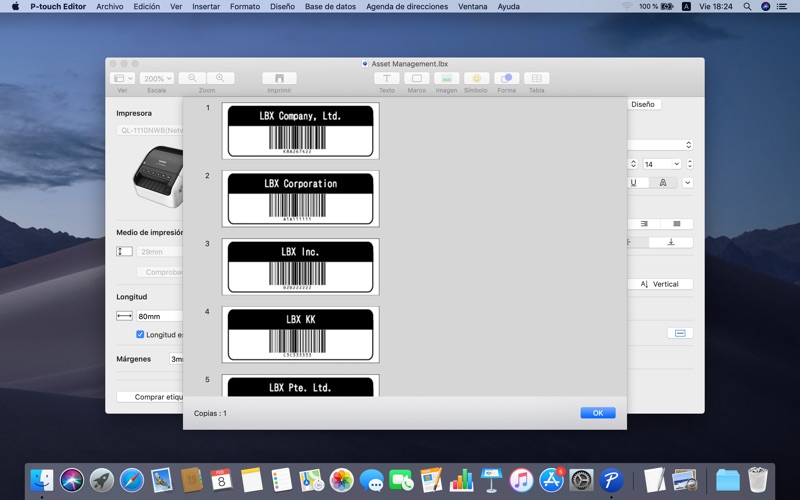Click the zoom out magnifier

(193, 78)
